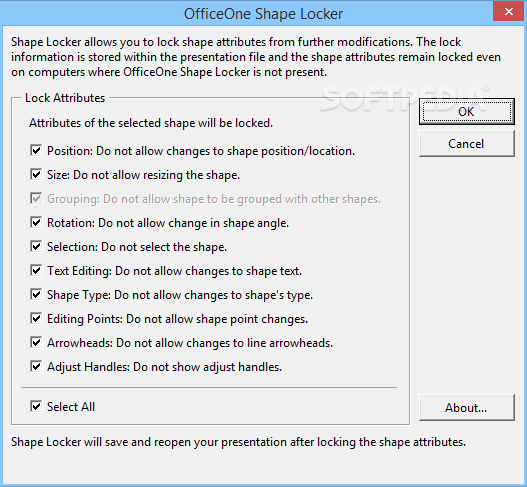Click the 'Lock Attributes' group title

(65, 98)
